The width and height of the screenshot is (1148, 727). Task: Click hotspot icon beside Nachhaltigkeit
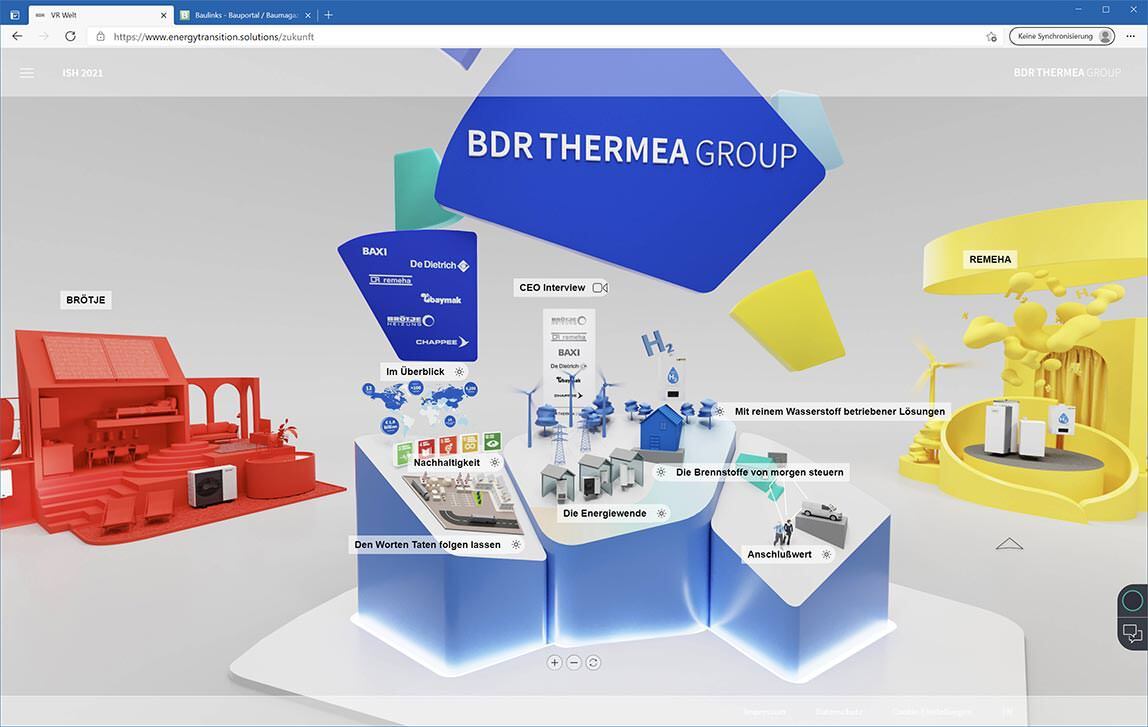click(x=495, y=463)
